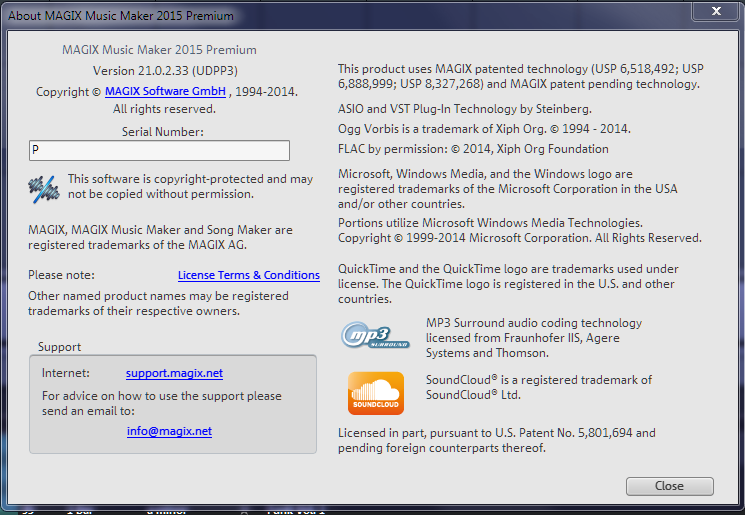The image size is (745, 515).
Task: Click the 'Ogg Vorbis is a trademark' line
Action: [484, 129]
